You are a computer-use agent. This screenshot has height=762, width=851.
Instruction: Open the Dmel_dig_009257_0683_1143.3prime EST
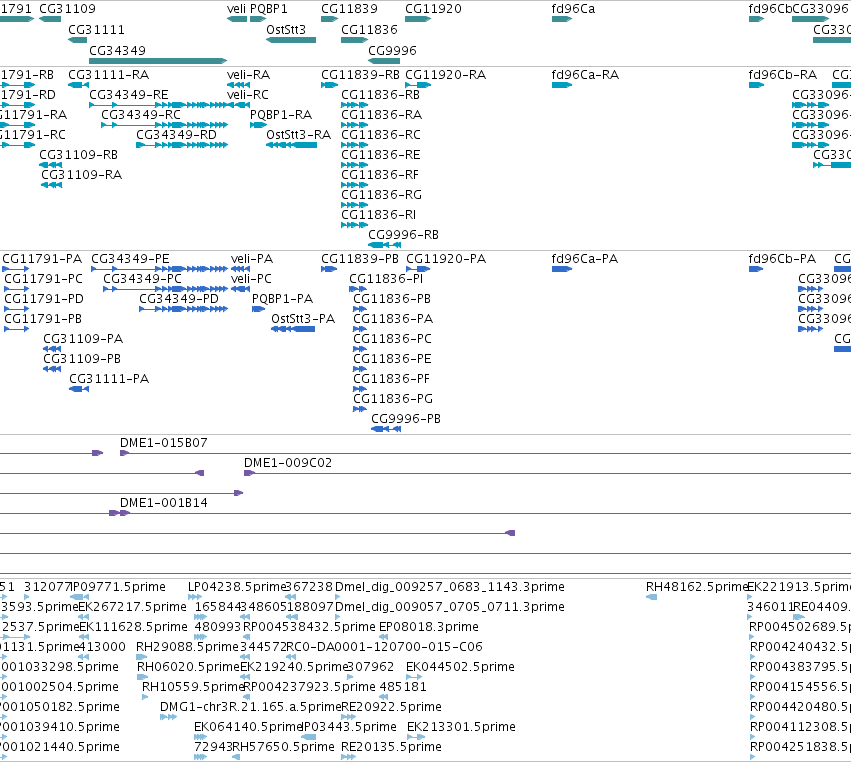point(450,587)
